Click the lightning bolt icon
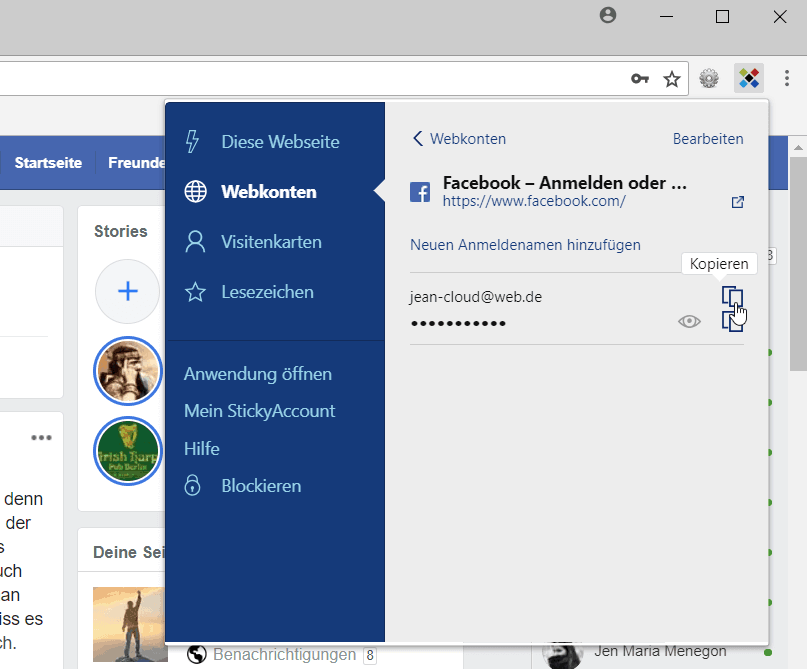The height and width of the screenshot is (669, 807). coord(192,142)
